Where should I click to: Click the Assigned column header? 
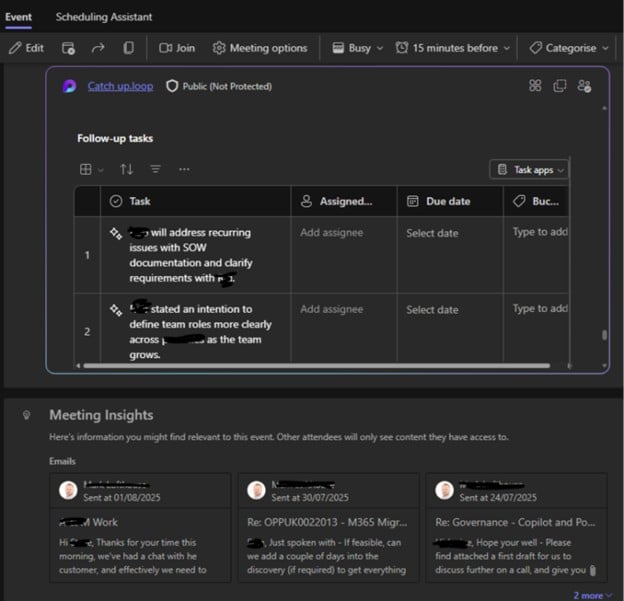pyautogui.click(x=344, y=201)
